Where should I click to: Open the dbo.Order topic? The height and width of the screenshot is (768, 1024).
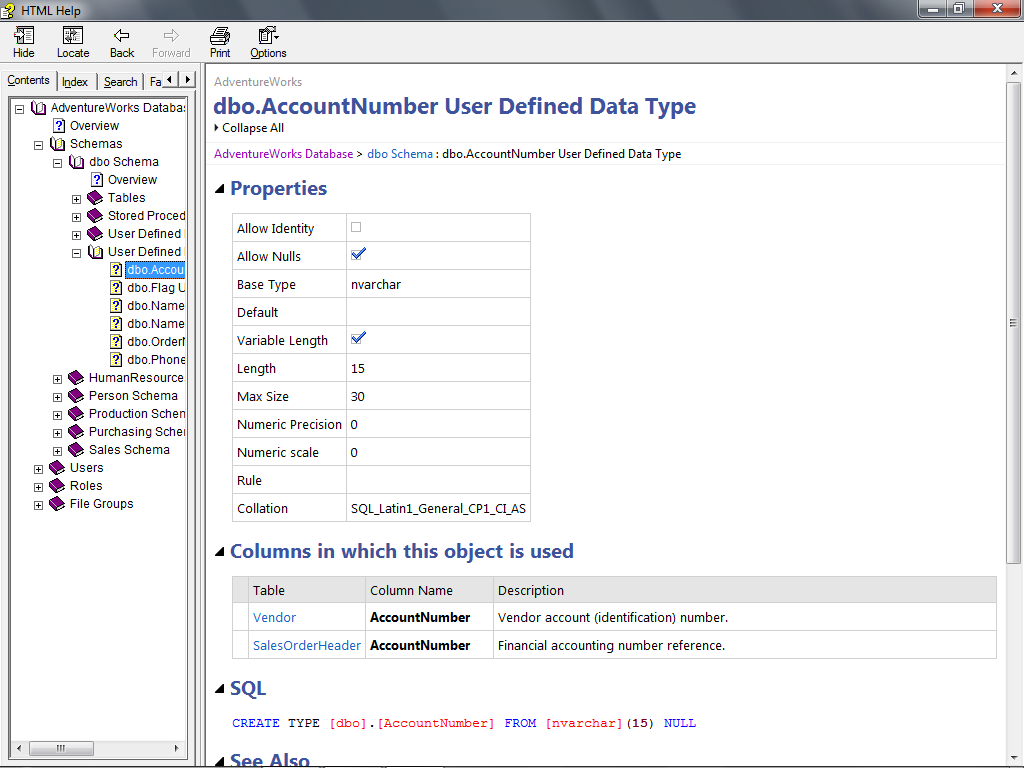coord(156,342)
